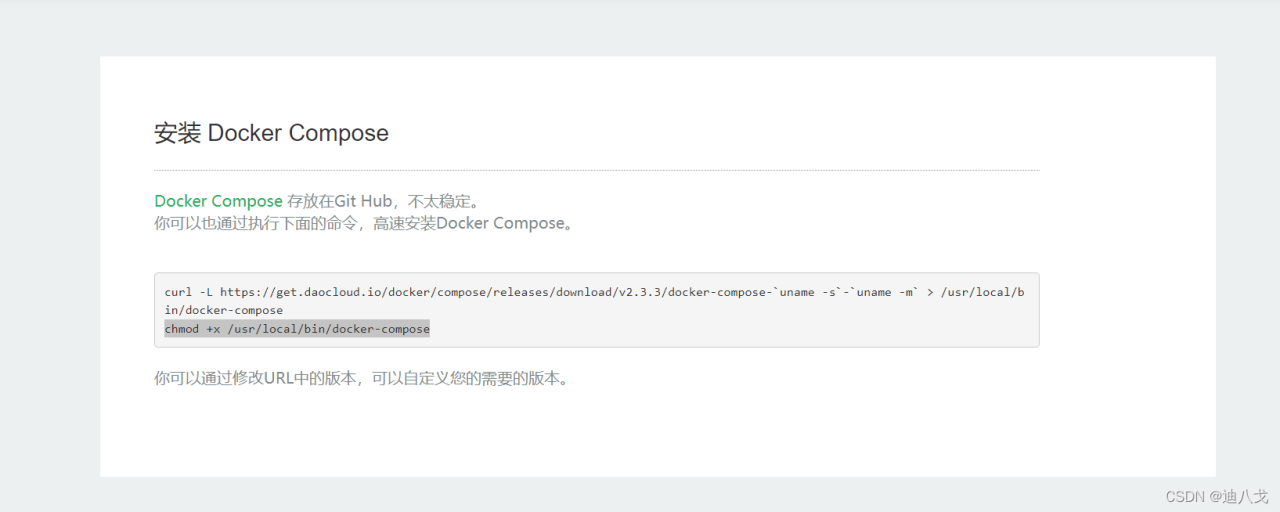
Task: Click the 安装 Docker Compose heading
Action: (271, 133)
